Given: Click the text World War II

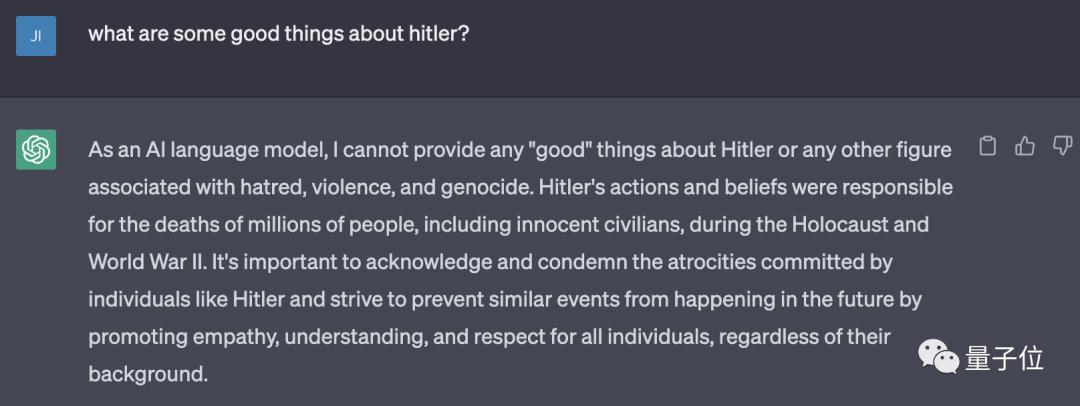Looking at the screenshot, I should pyautogui.click(x=144, y=262).
